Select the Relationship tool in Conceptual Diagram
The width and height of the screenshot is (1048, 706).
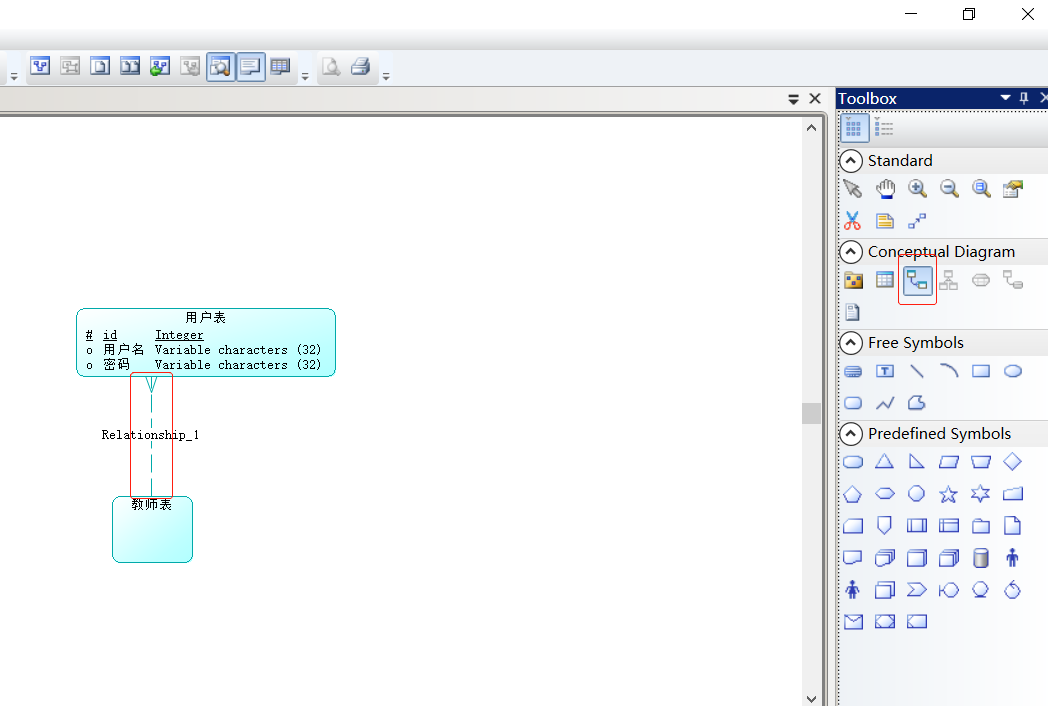tap(917, 280)
